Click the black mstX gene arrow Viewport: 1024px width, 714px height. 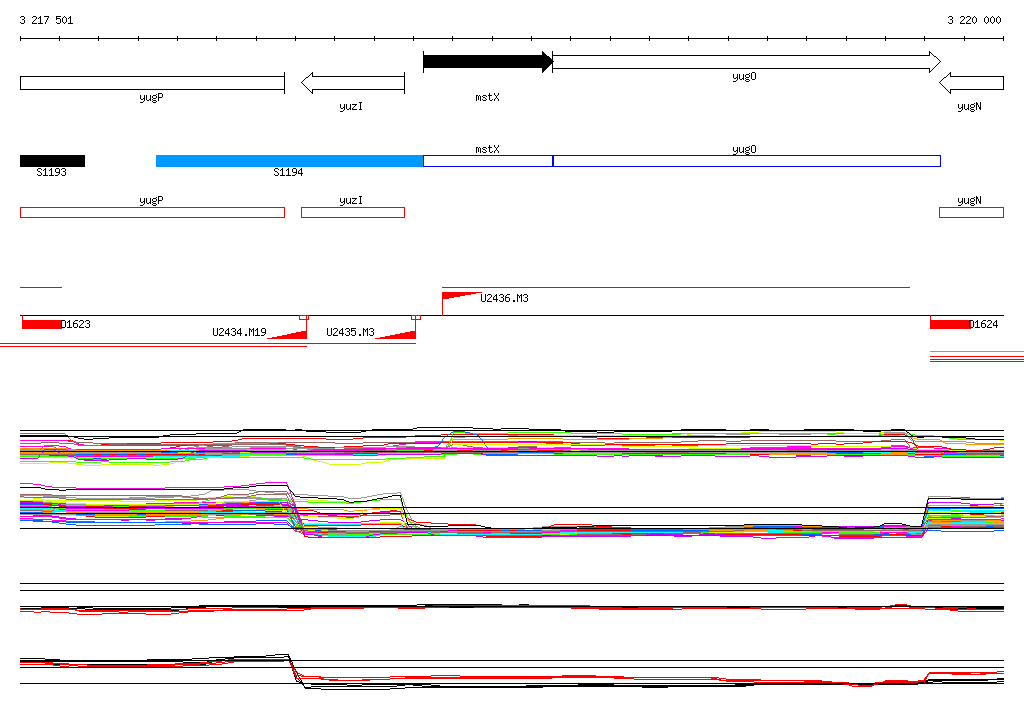coord(488,62)
